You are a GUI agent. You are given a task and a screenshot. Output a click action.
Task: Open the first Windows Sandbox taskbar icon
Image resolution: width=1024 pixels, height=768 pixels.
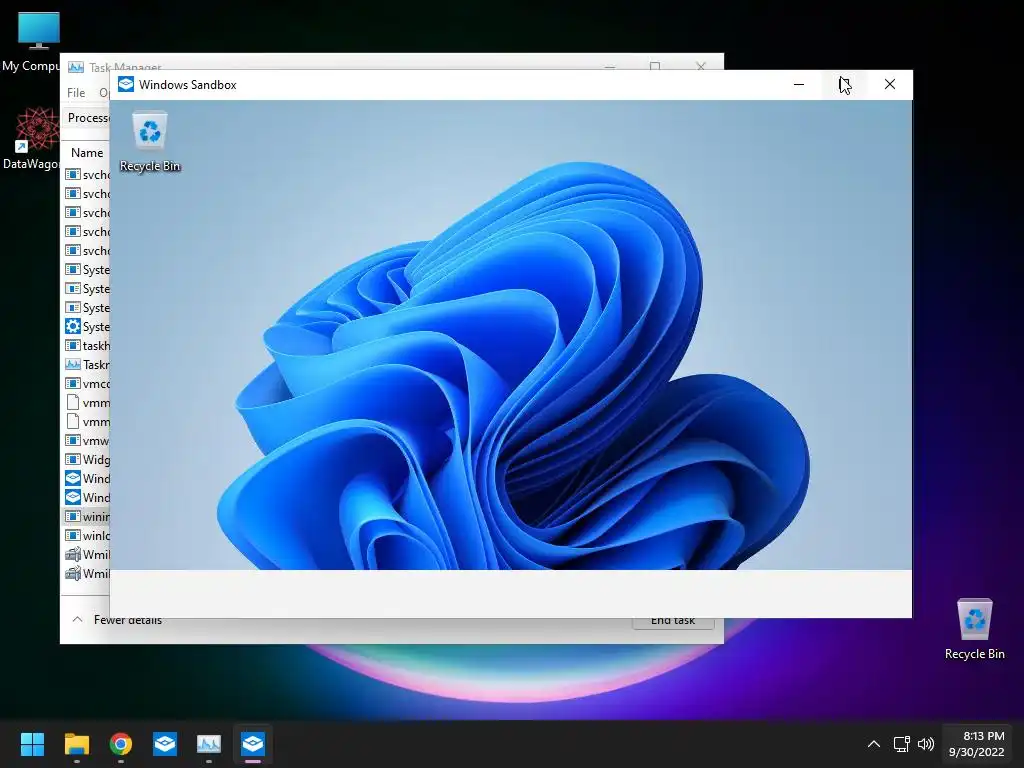(x=165, y=744)
